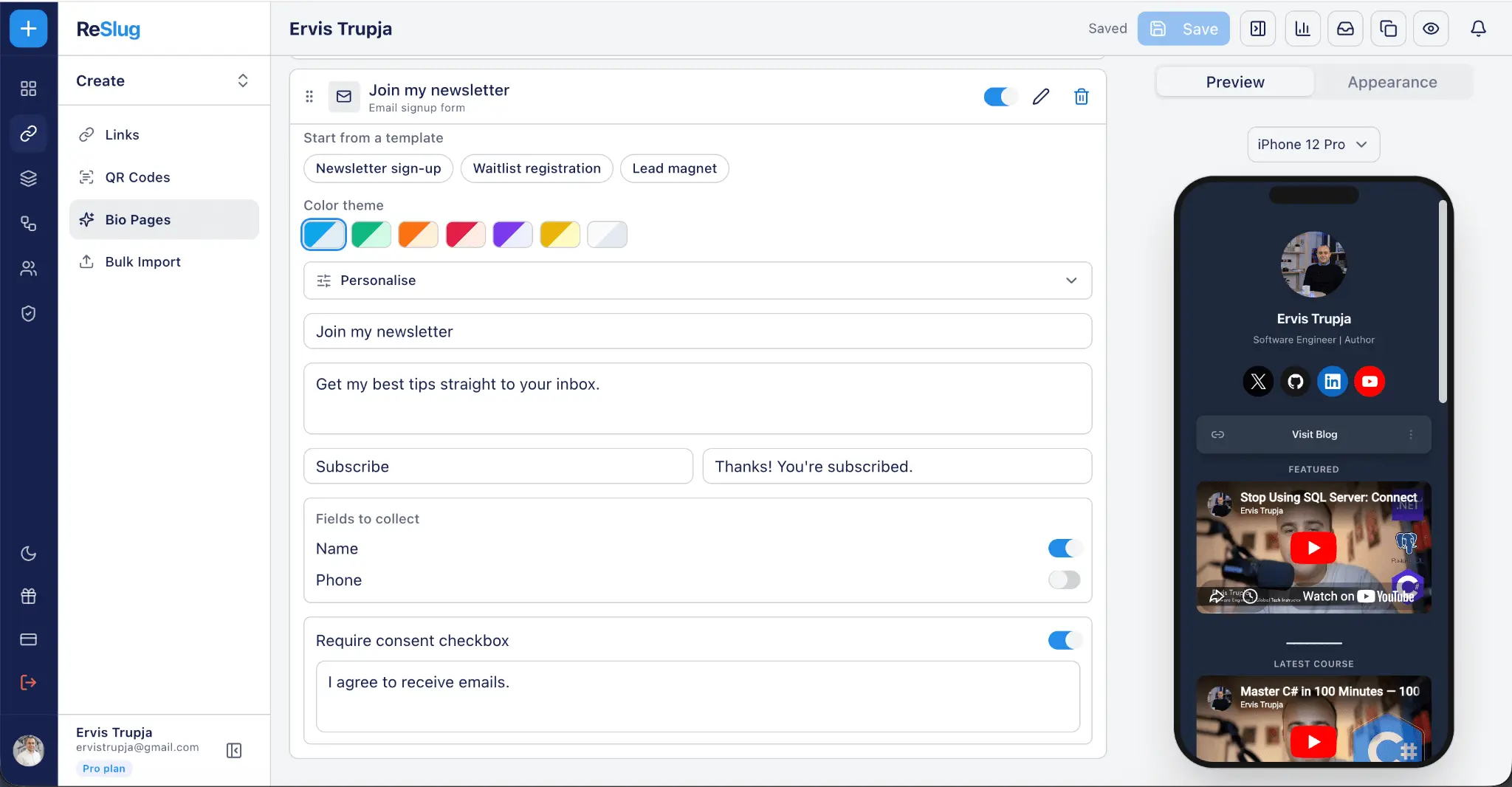Click the Thanks! You're subscribed field
The height and width of the screenshot is (787, 1512).
pyautogui.click(x=897, y=467)
